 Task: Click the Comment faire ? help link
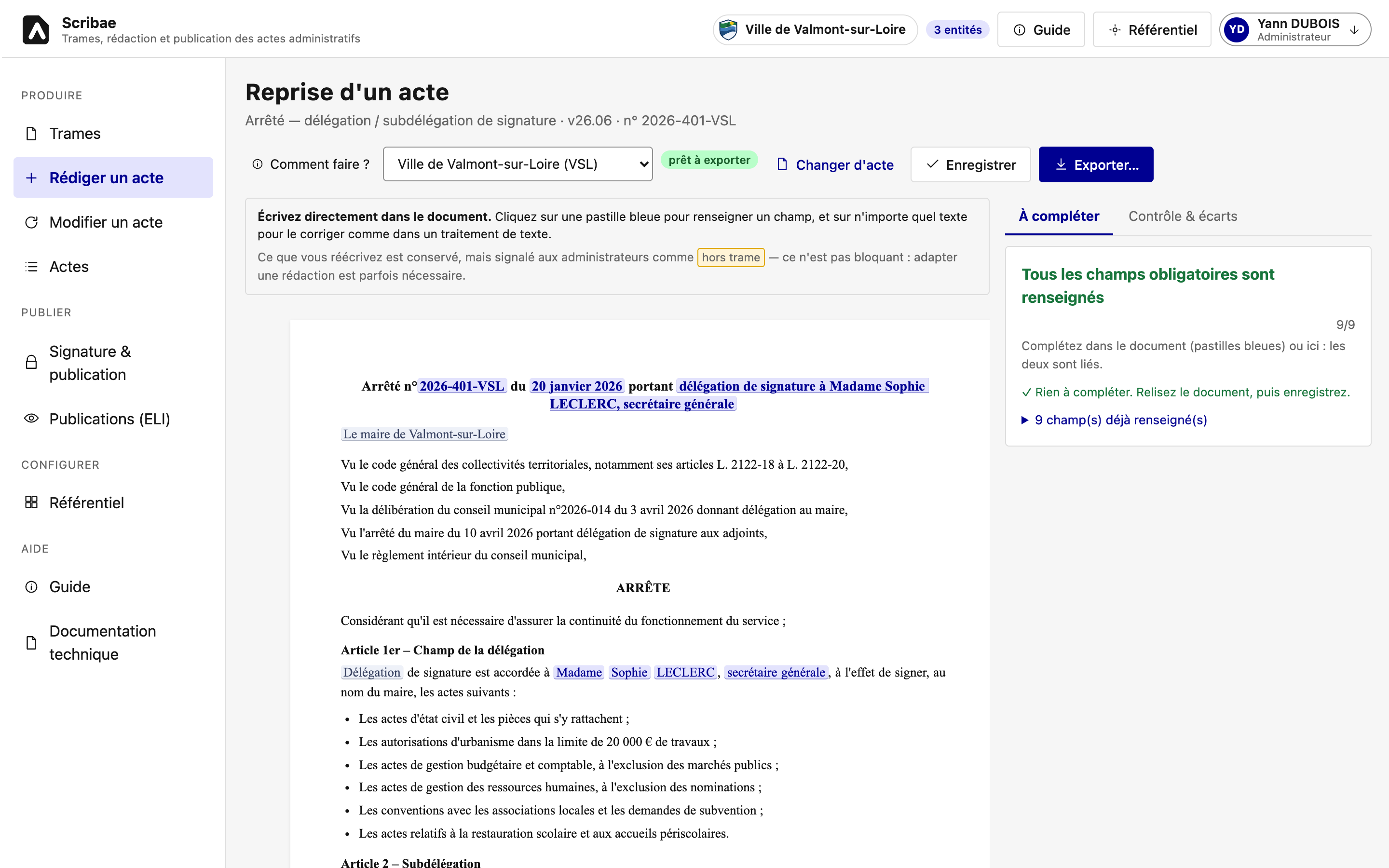click(311, 164)
